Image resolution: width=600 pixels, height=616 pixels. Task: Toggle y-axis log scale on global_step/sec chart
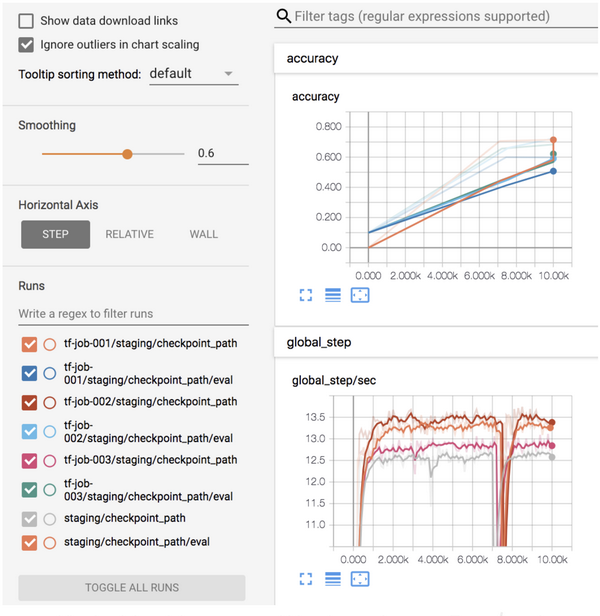[x=333, y=579]
